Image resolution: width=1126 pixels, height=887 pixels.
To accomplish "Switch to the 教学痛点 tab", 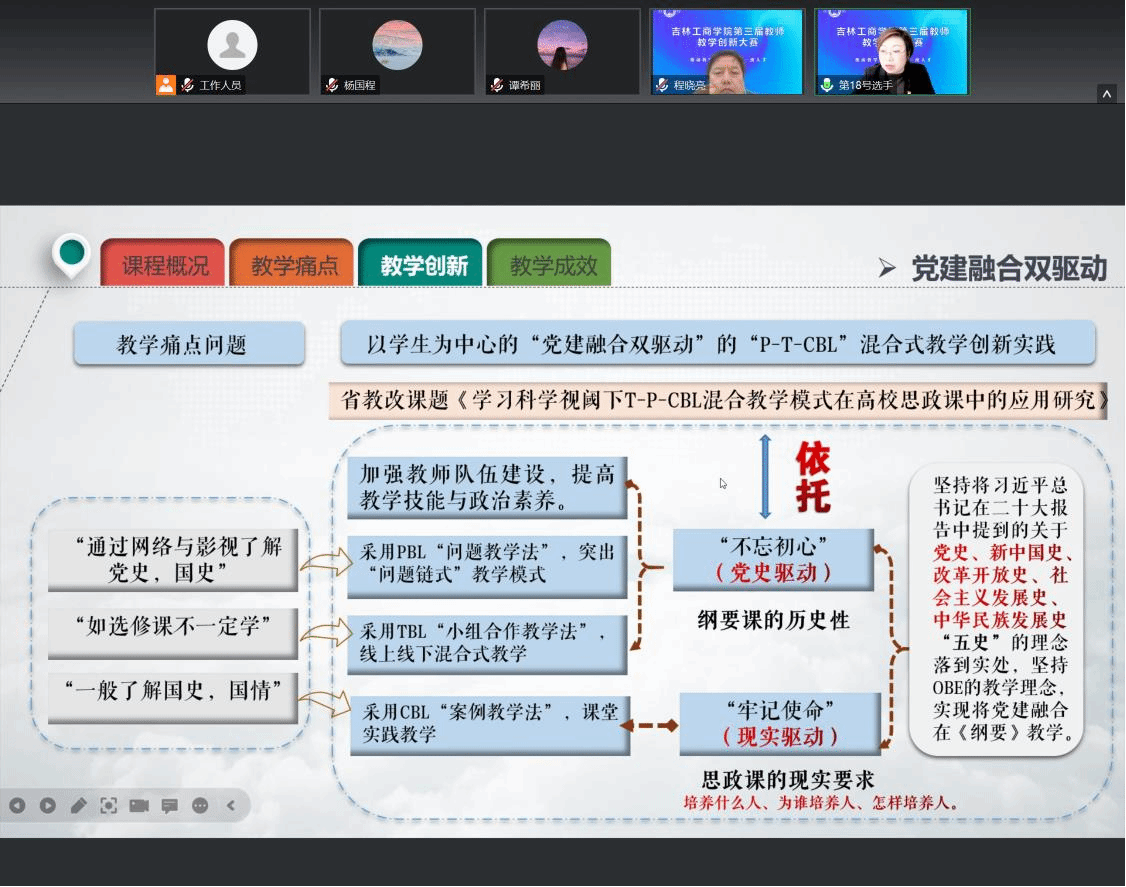I will pos(294,265).
